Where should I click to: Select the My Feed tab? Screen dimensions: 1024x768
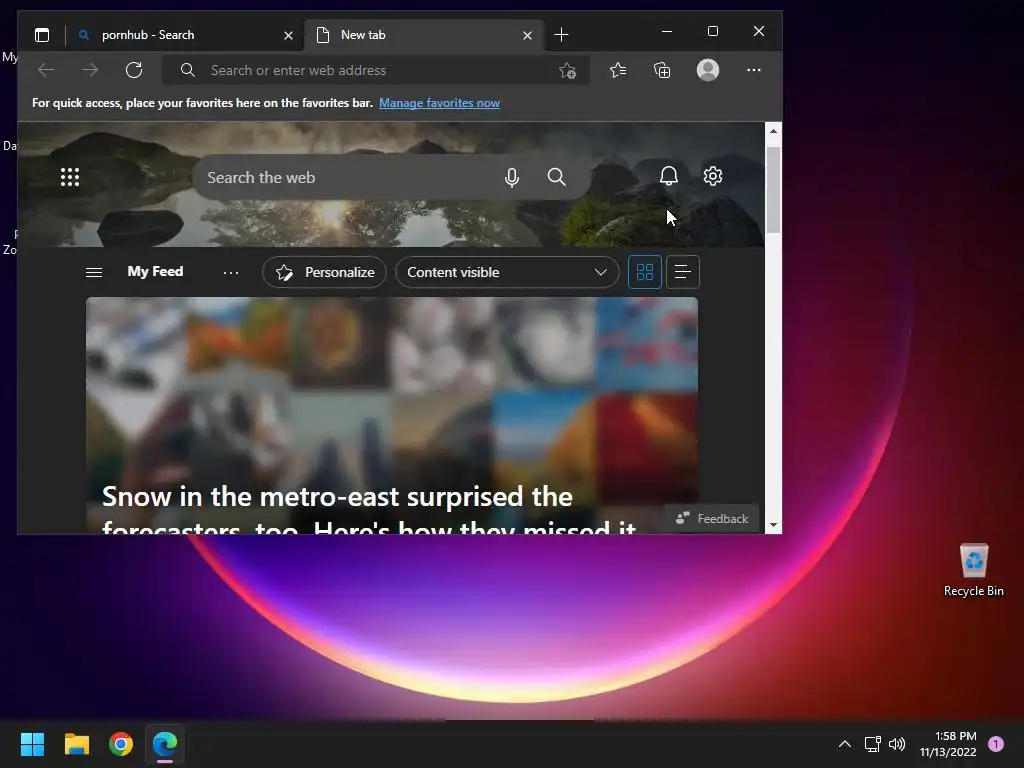pos(155,271)
